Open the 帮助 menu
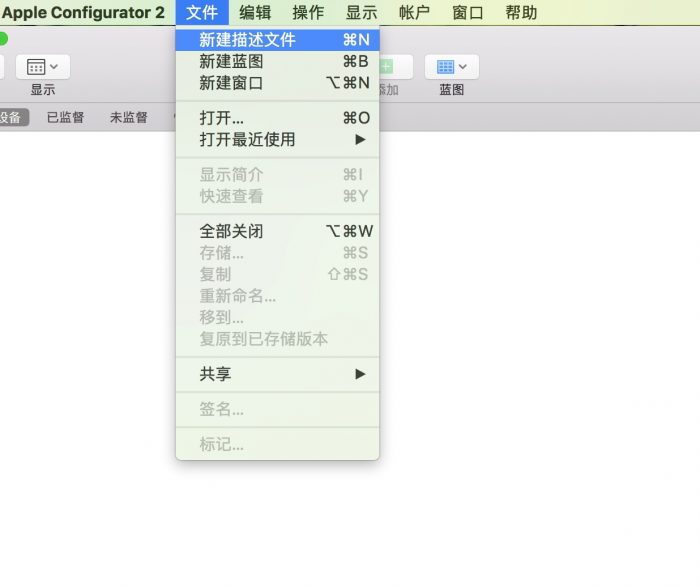 521,13
